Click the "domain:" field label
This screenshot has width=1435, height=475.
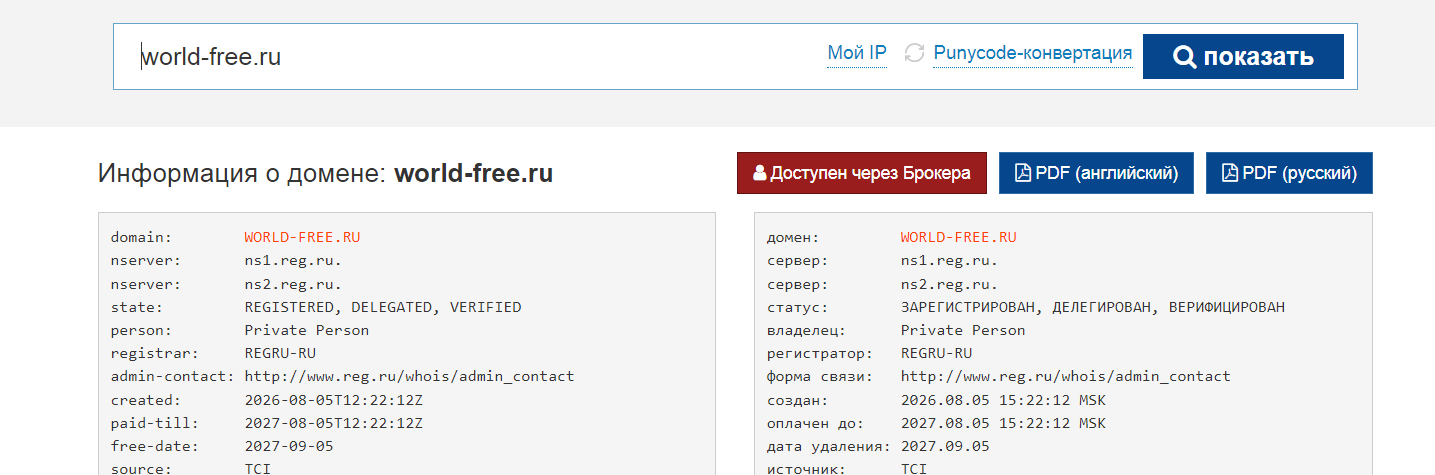[x=141, y=238]
